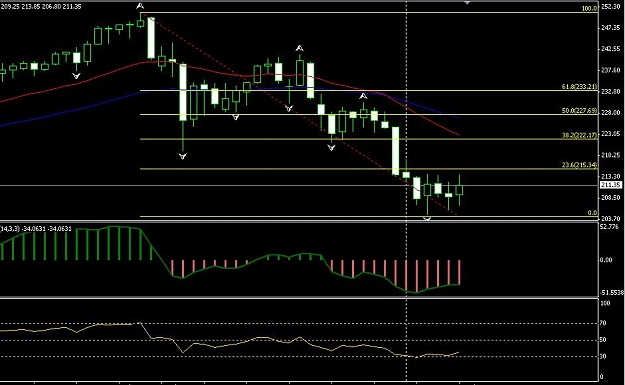Select the down fractal arrow in the early uptrend
The image size is (625, 385).
point(76,76)
